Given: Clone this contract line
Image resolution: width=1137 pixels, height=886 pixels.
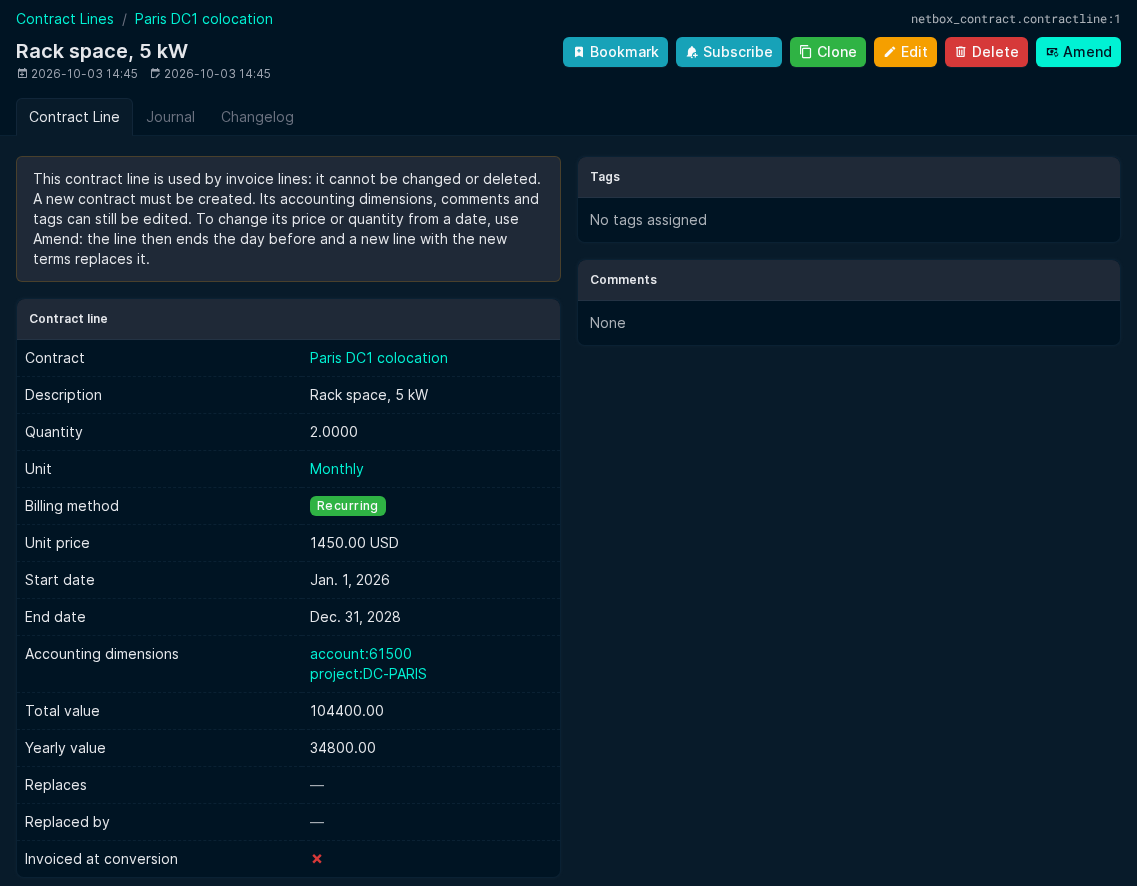Looking at the screenshot, I should (827, 52).
